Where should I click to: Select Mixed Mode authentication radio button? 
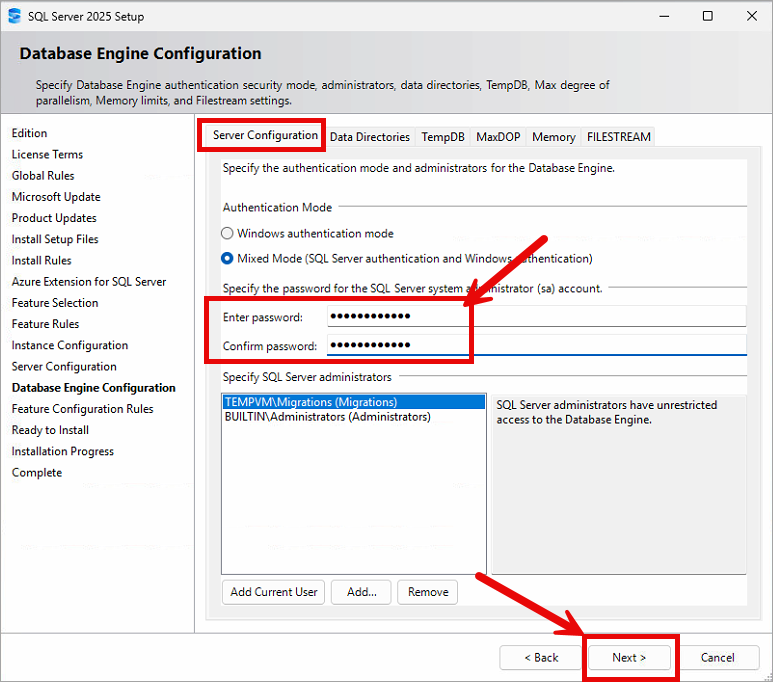tap(228, 258)
